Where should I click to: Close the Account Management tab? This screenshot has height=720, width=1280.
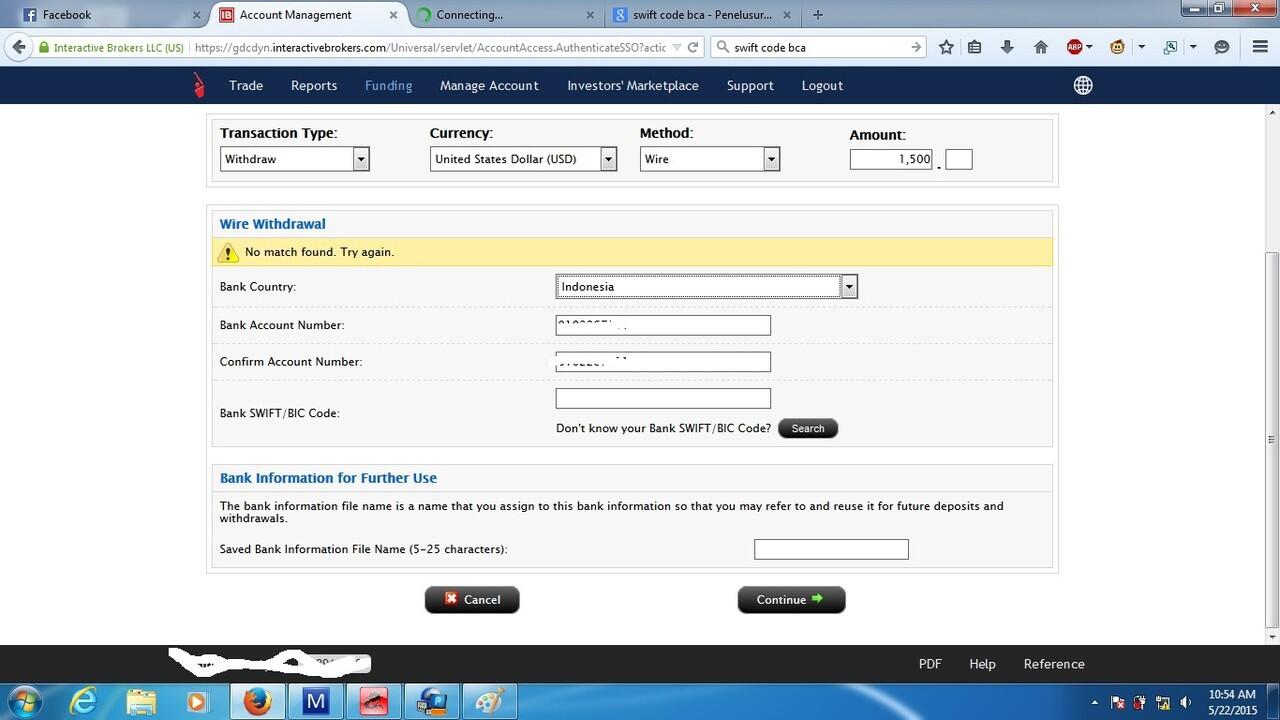click(x=392, y=15)
